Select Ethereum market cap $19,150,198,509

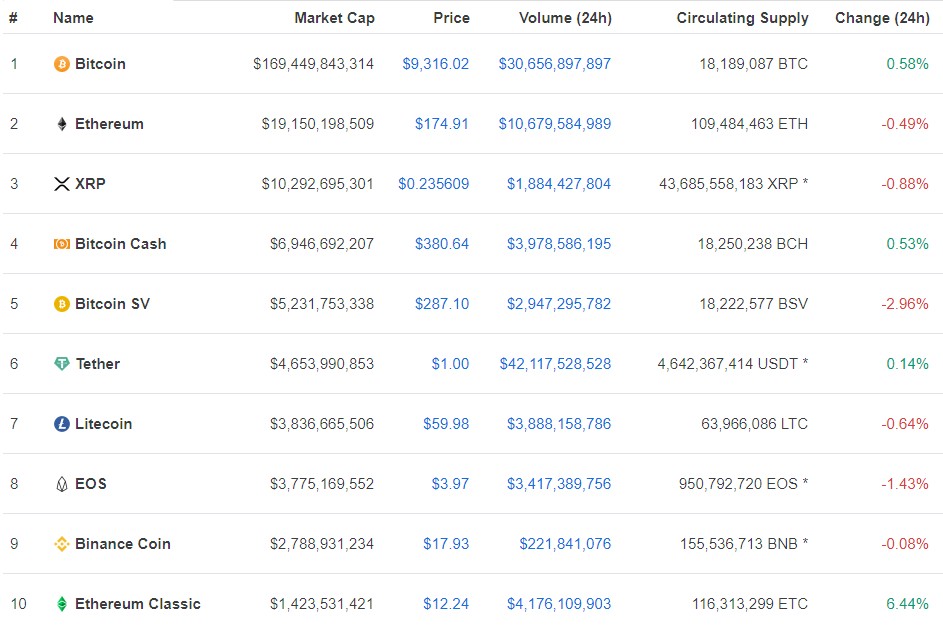click(318, 124)
